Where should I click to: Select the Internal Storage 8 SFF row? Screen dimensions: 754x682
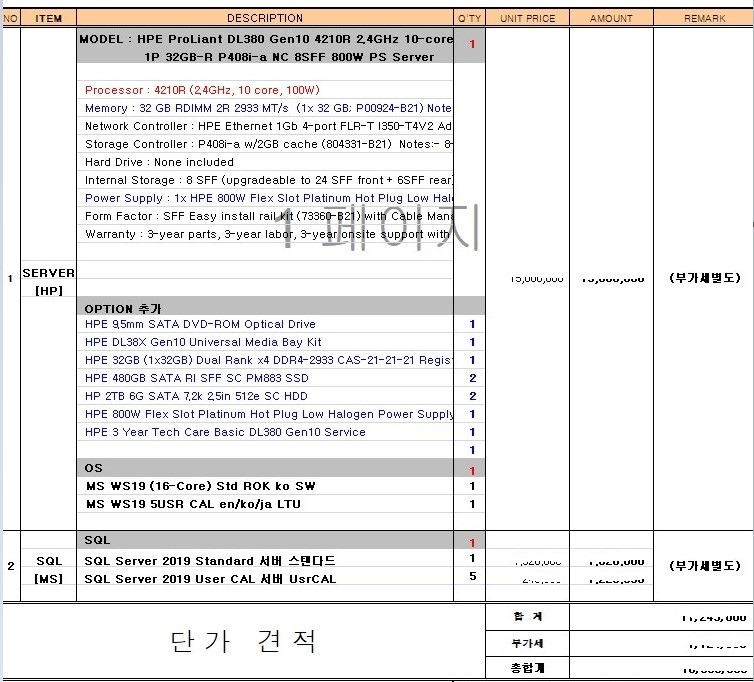click(265, 180)
